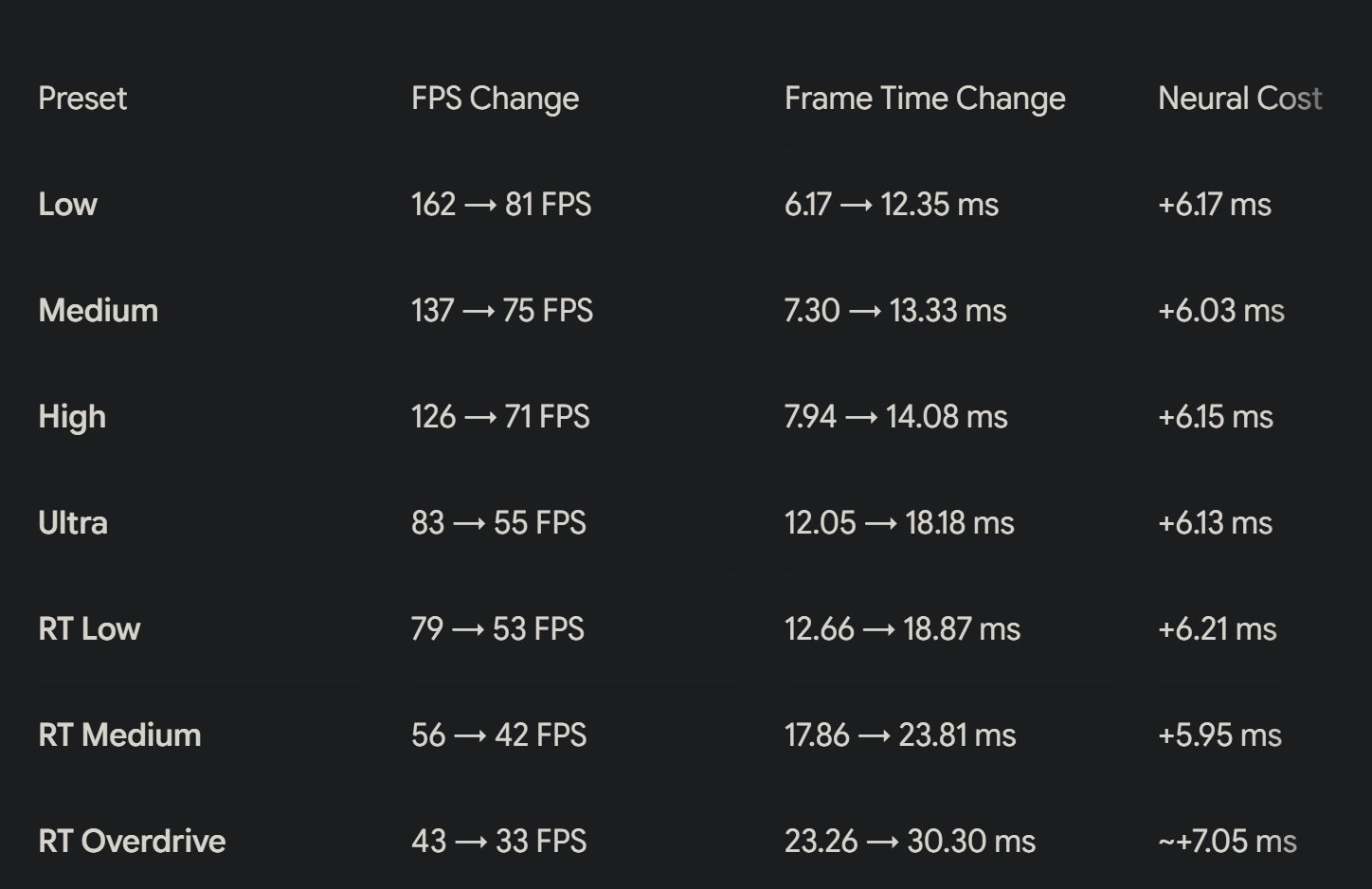
Task: Click the 6.17 → 12.35 ms cell
Action: (892, 205)
